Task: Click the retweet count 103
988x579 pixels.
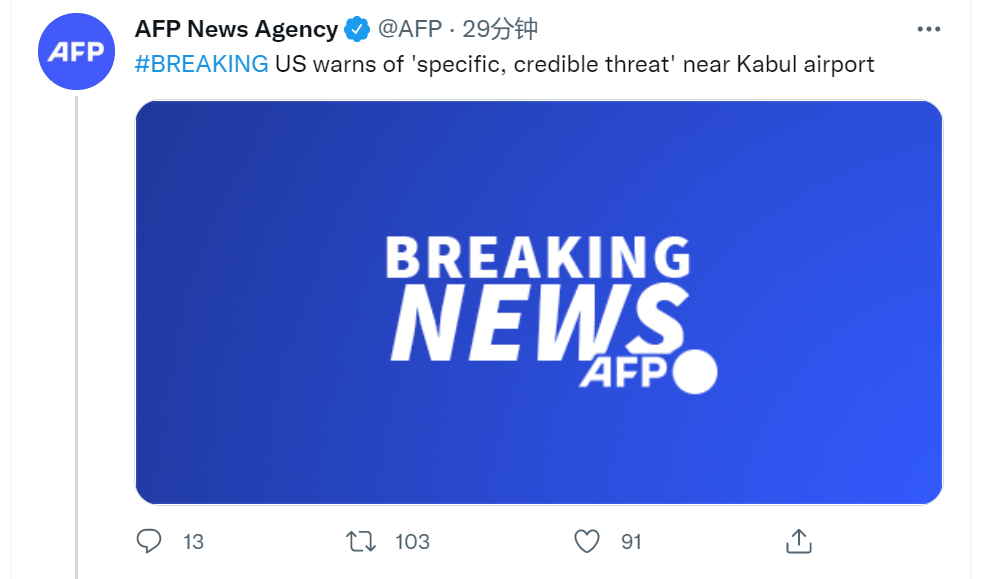Action: pos(412,541)
